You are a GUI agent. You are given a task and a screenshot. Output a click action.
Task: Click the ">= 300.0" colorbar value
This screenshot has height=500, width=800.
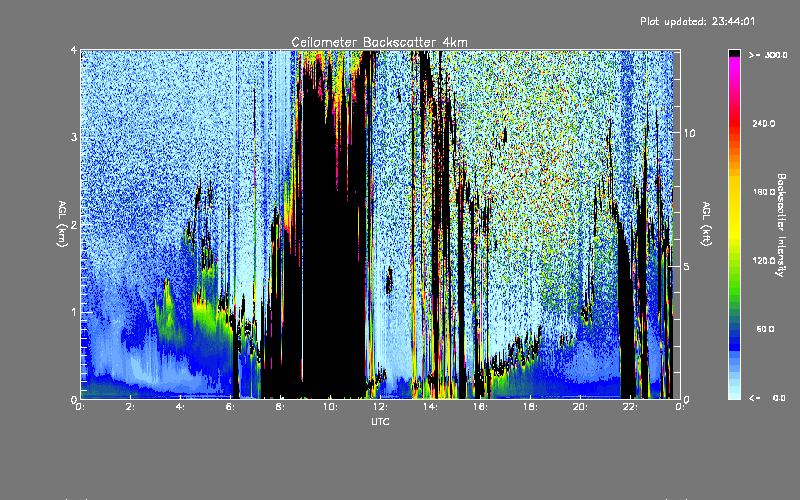point(768,55)
